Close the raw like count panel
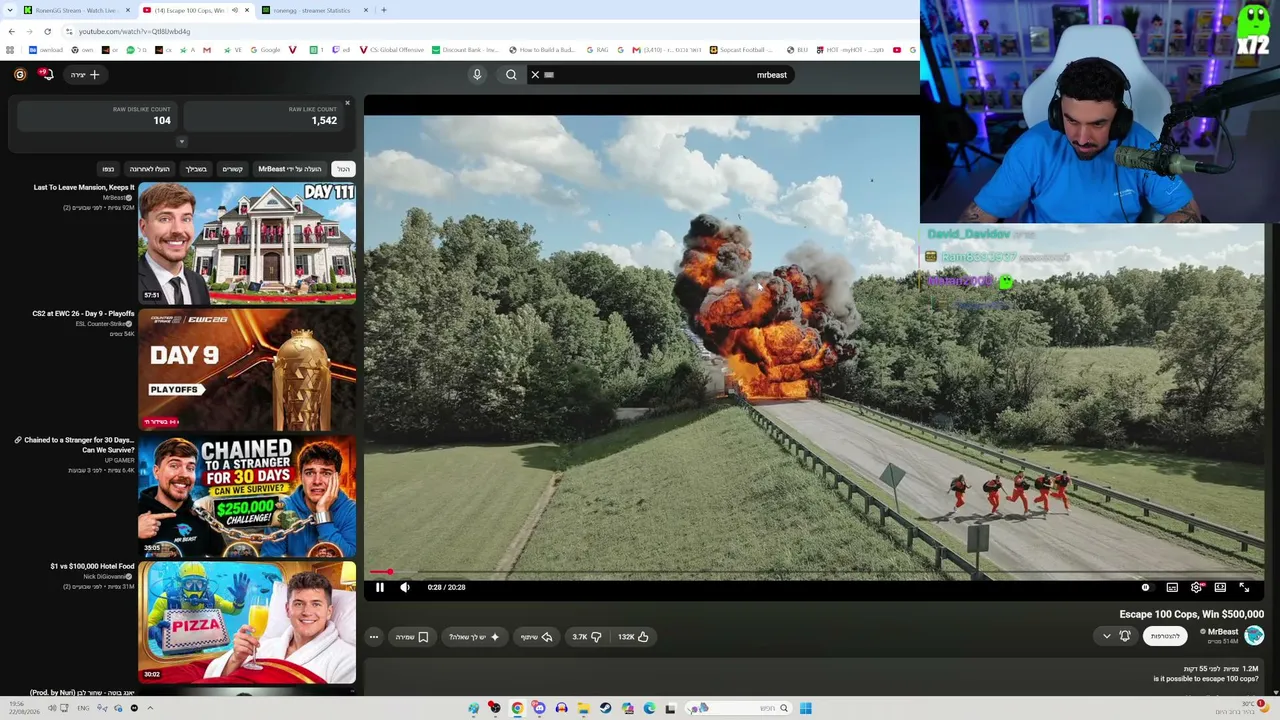 click(347, 103)
